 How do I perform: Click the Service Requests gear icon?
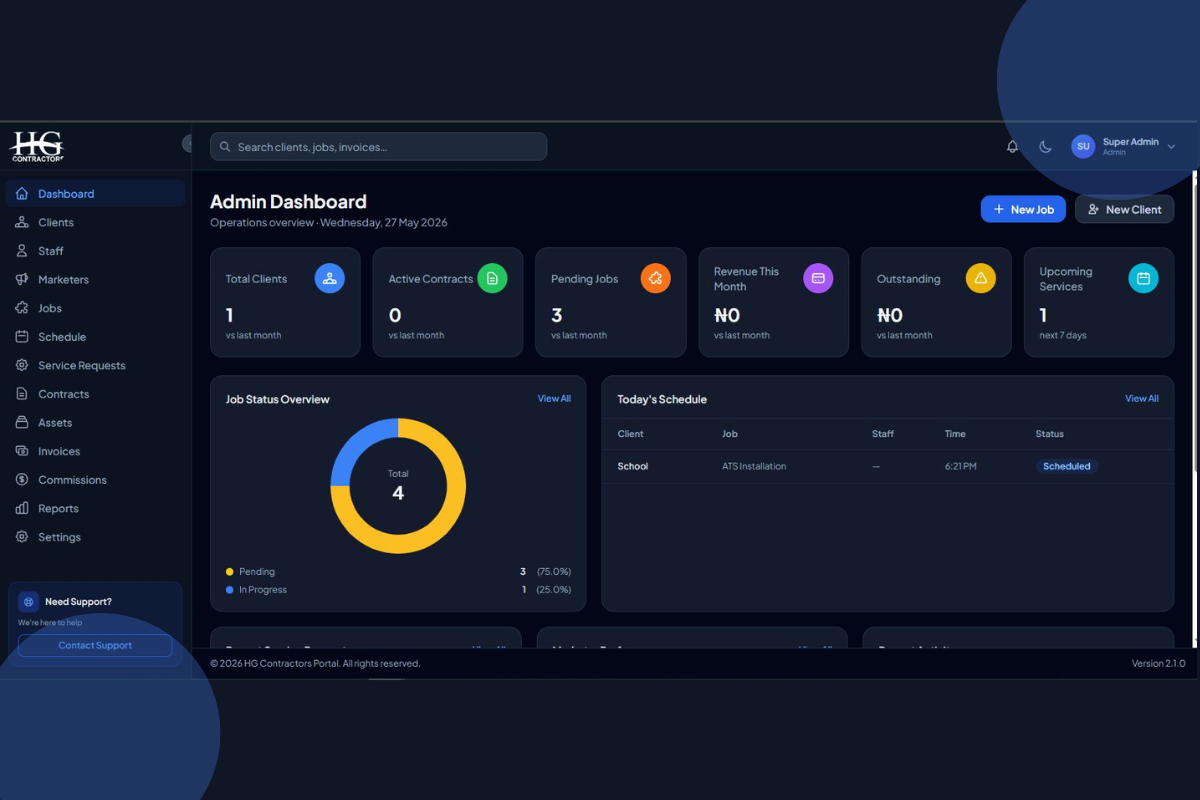pyautogui.click(x=22, y=365)
